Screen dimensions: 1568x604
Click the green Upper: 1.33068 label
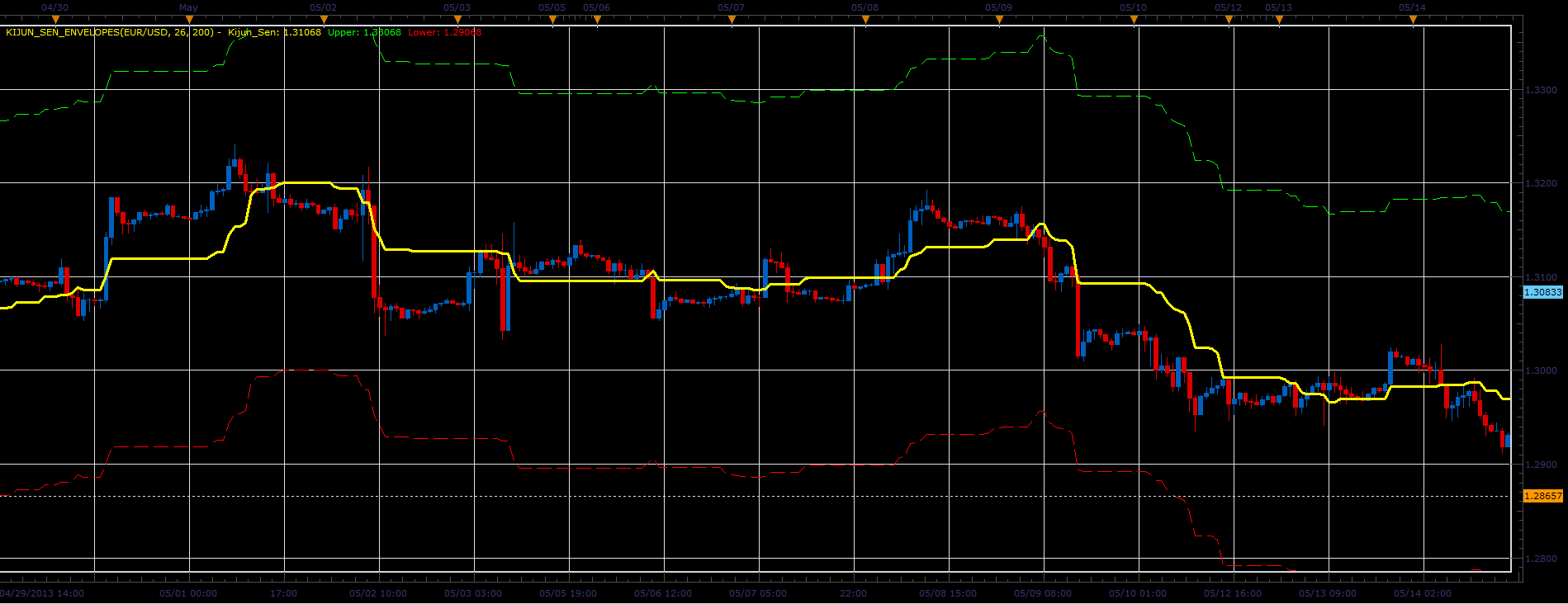point(364,32)
